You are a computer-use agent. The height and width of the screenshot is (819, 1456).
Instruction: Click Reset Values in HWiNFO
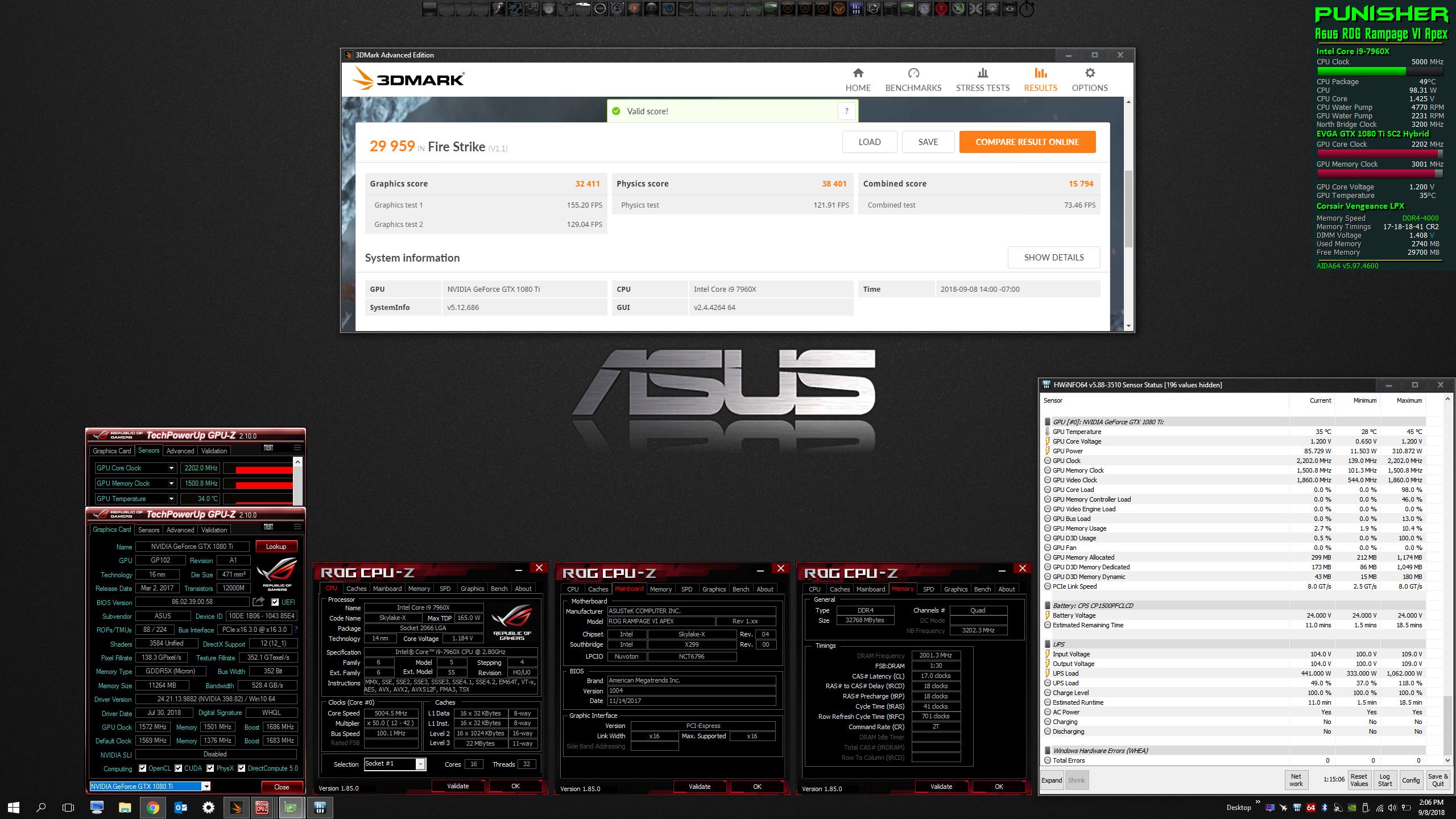(x=1359, y=780)
